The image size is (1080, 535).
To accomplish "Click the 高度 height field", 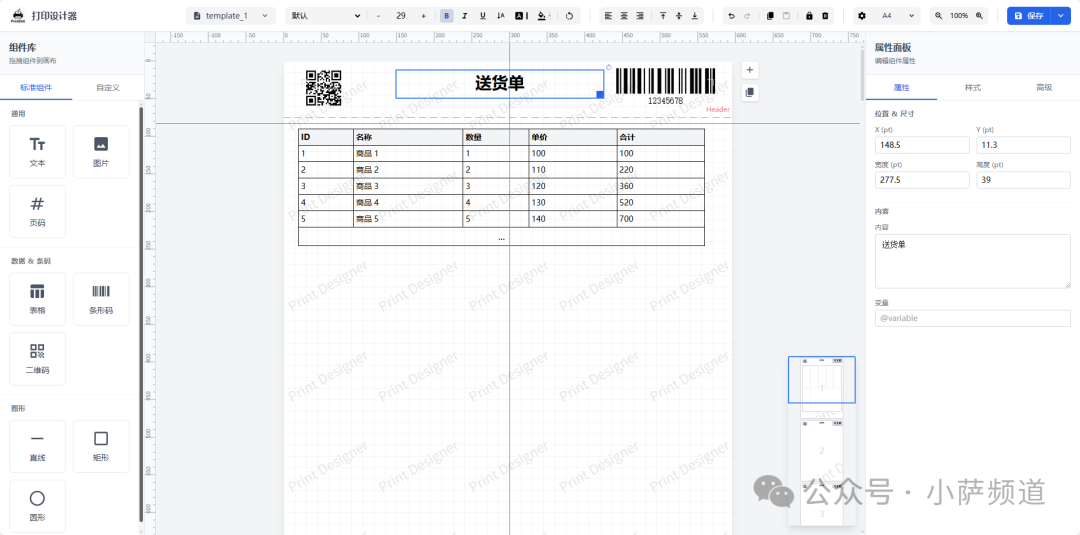I will coord(1024,180).
